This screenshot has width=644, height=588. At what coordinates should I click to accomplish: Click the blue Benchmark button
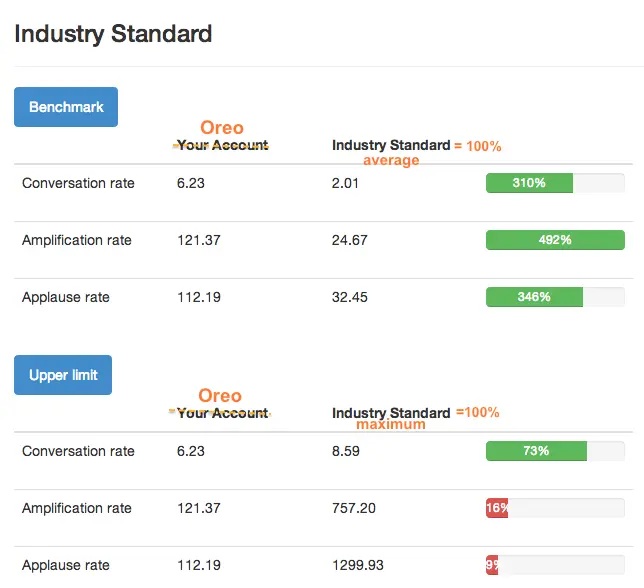tap(66, 107)
